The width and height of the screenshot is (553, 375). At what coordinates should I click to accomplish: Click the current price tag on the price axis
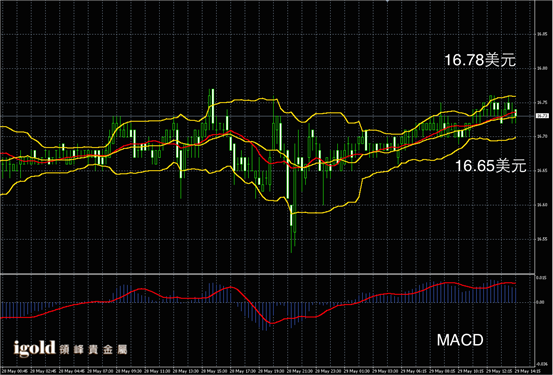coord(542,116)
